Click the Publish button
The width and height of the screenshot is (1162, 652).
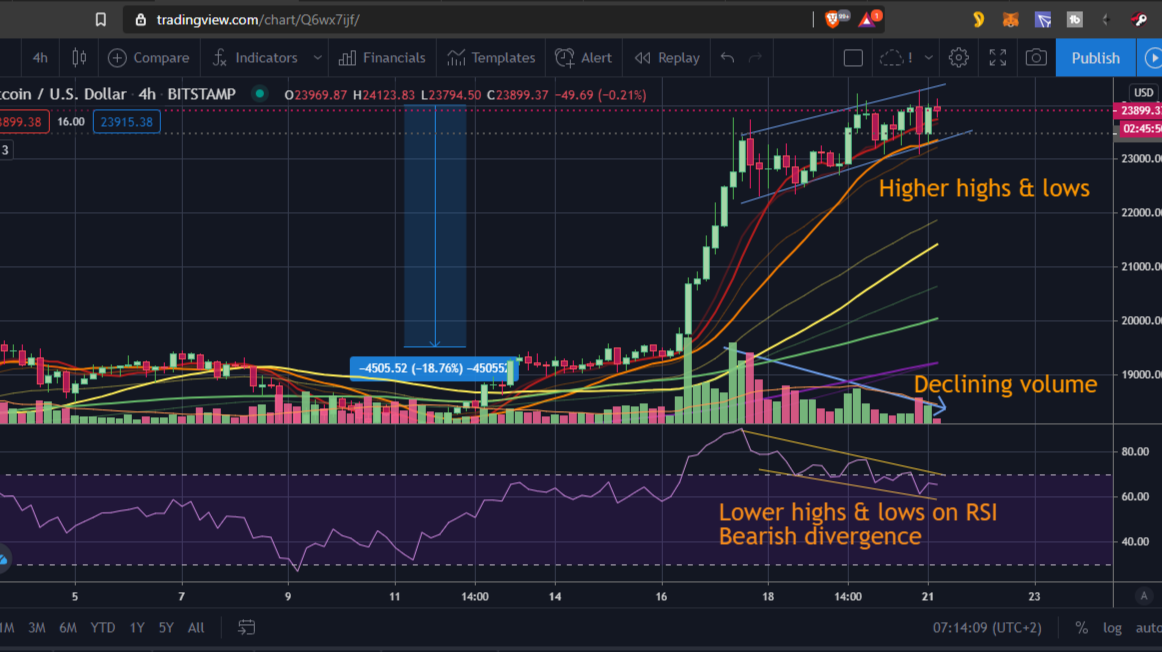pyautogui.click(x=1095, y=58)
